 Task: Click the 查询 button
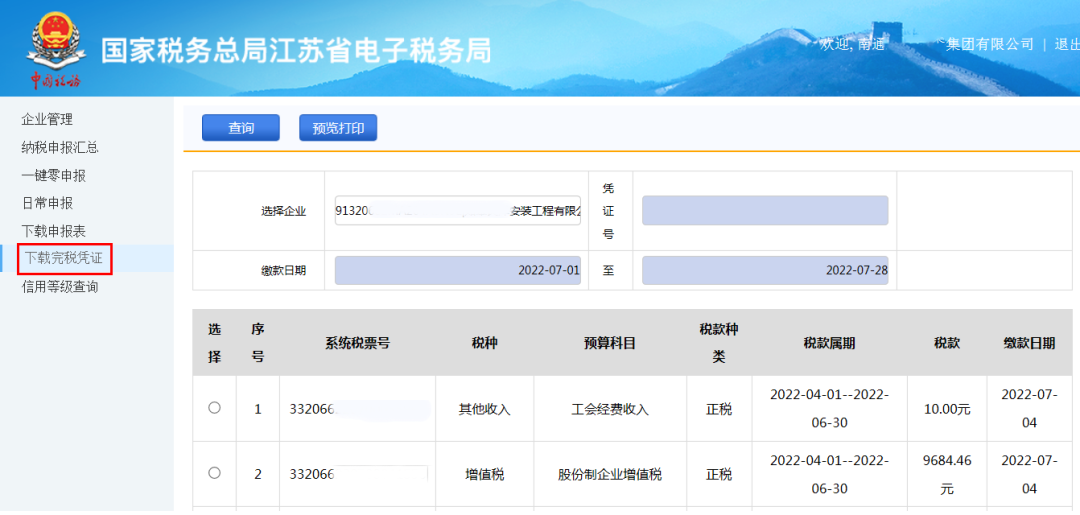240,128
